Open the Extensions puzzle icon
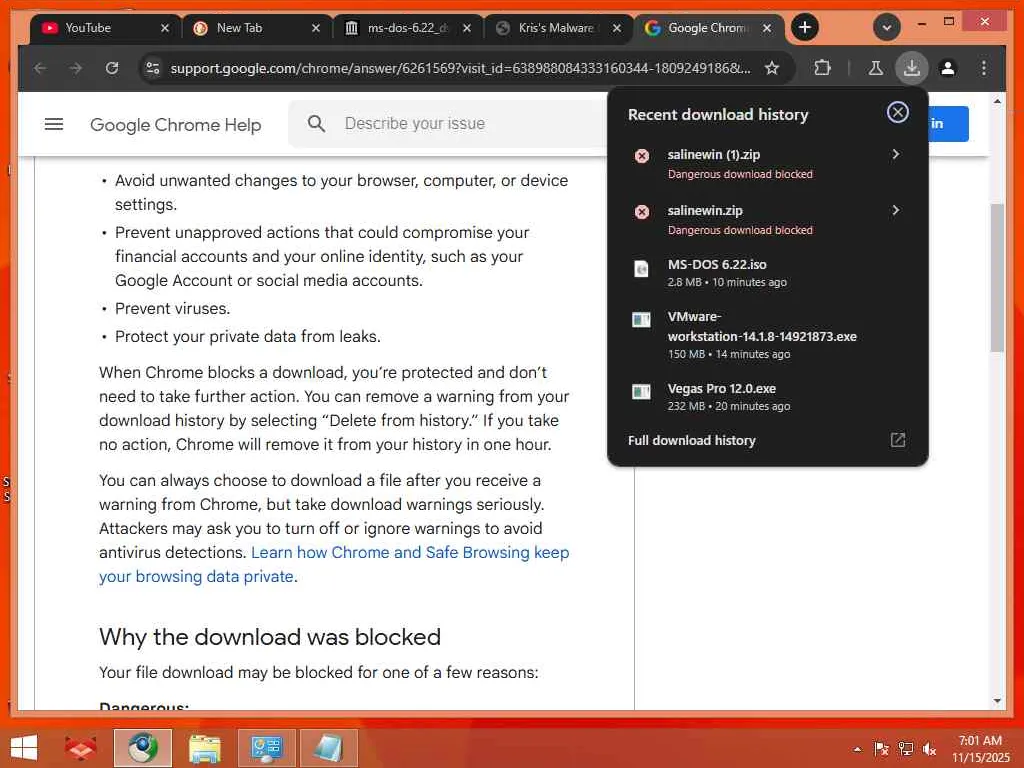1024x768 pixels. pyautogui.click(x=822, y=68)
